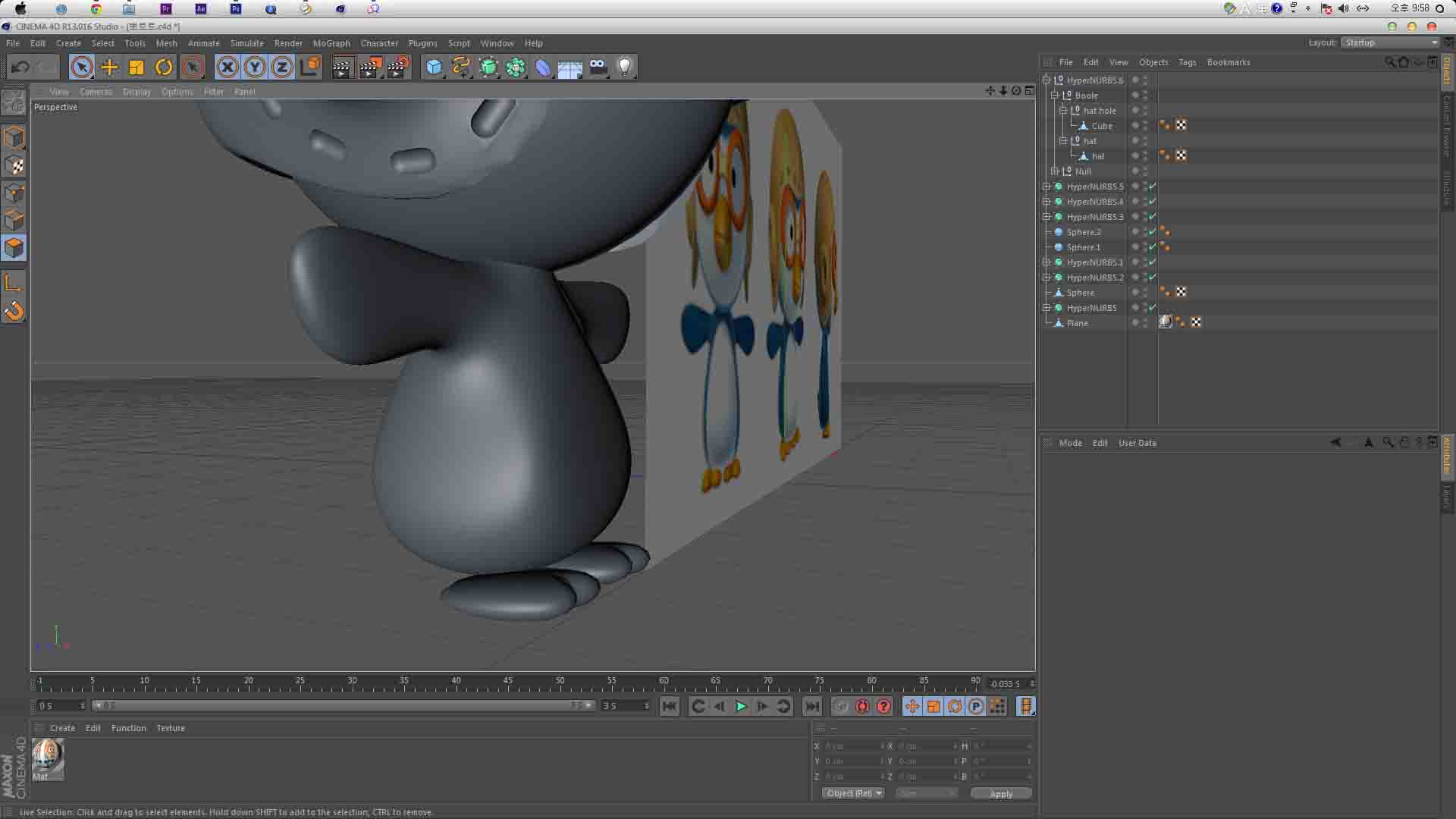Select Points mode in left palette
This screenshot has width=1456, height=819.
coord(14,193)
